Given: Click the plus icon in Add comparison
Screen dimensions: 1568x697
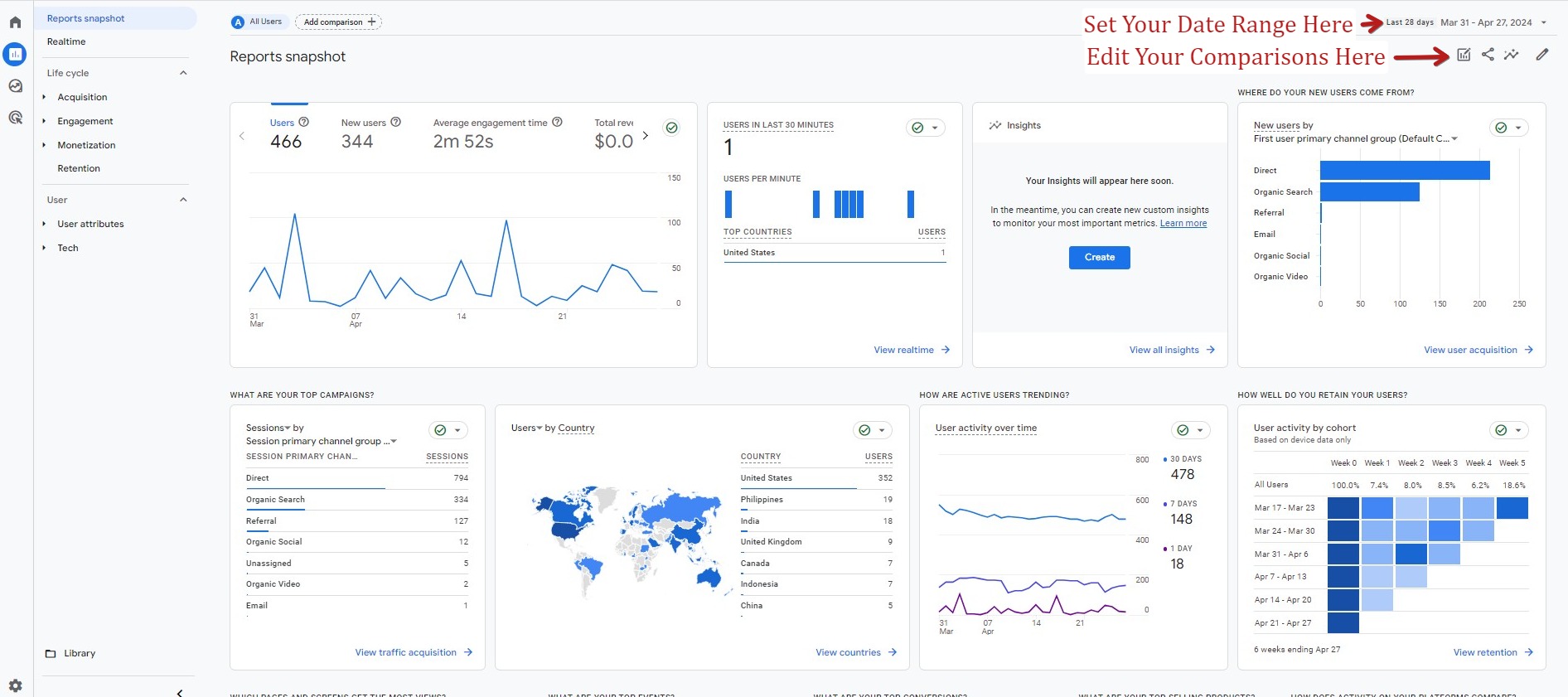Looking at the screenshot, I should (x=371, y=22).
